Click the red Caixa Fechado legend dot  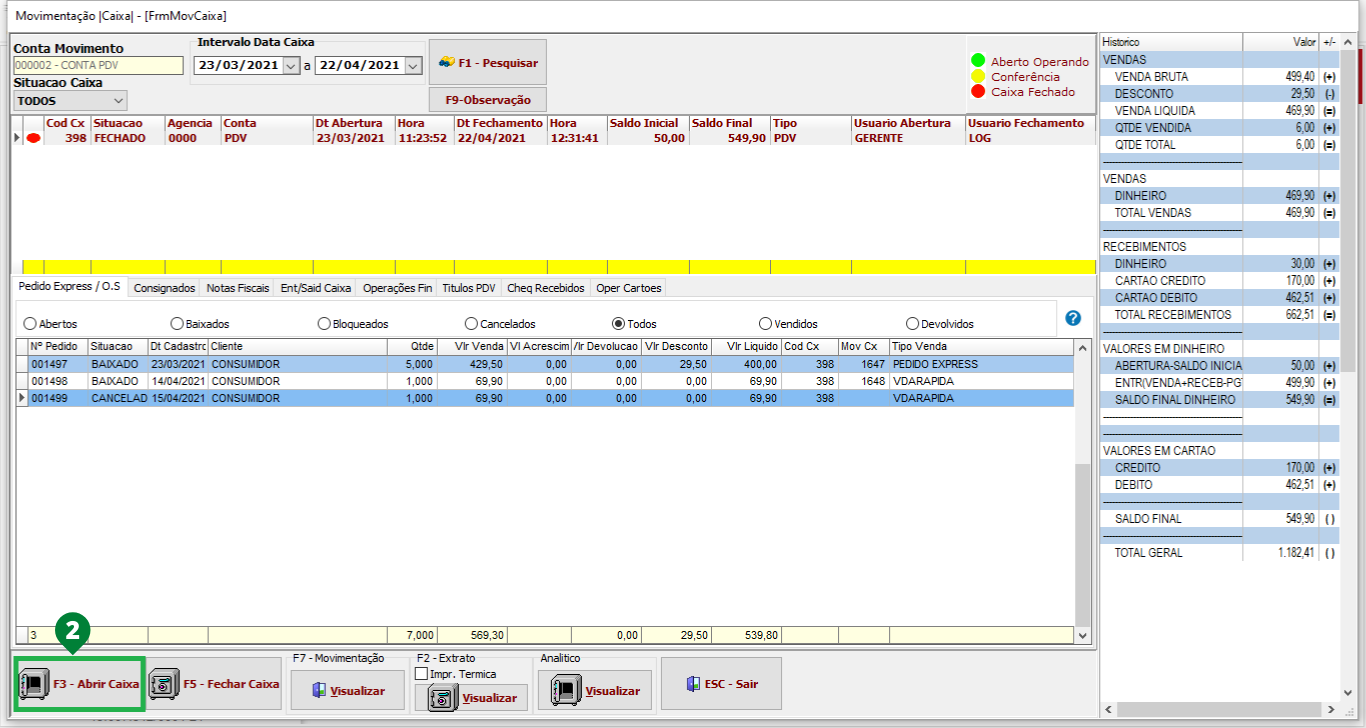point(978,91)
